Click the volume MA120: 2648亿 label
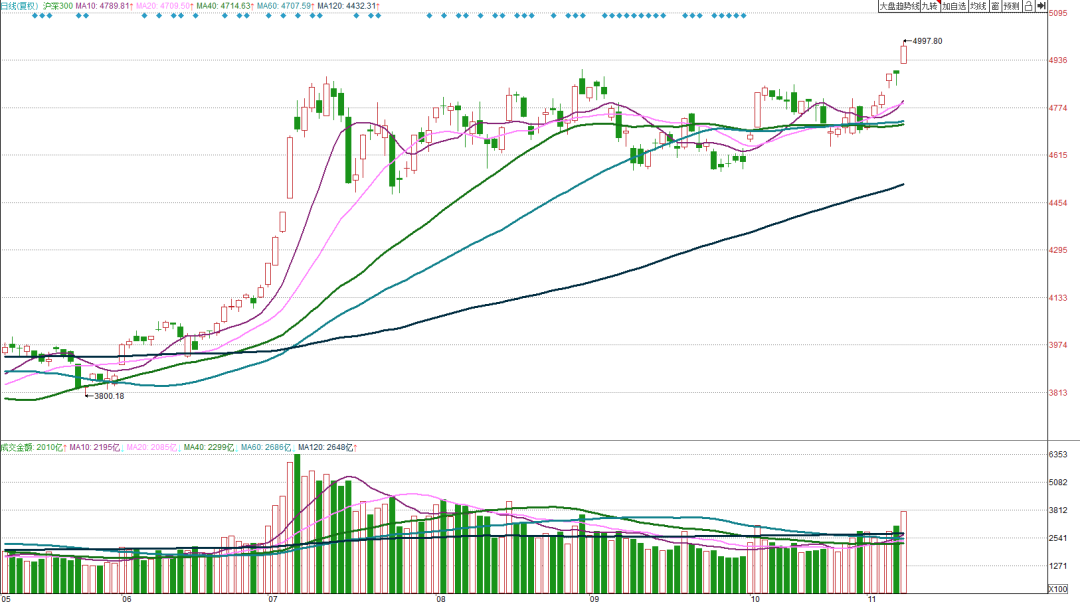The image size is (1080, 604). (328, 448)
